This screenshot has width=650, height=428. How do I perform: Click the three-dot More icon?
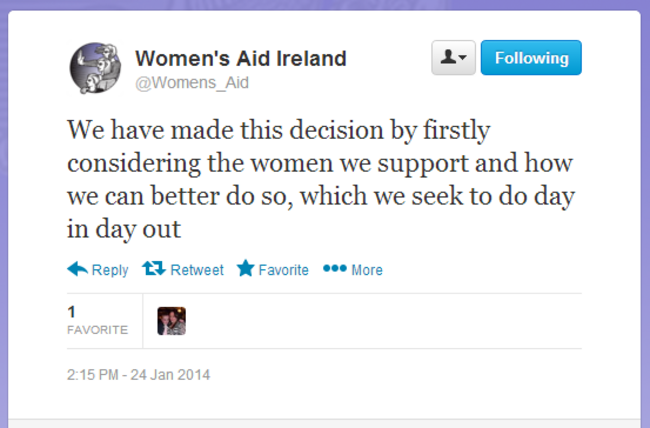335,268
